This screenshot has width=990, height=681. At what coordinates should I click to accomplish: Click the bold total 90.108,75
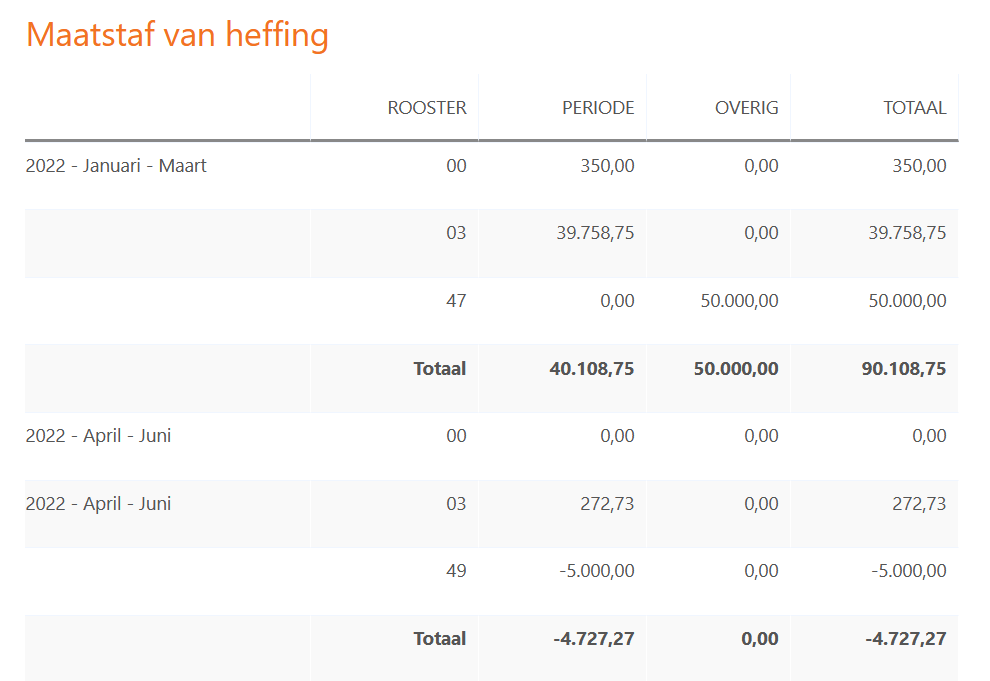904,369
